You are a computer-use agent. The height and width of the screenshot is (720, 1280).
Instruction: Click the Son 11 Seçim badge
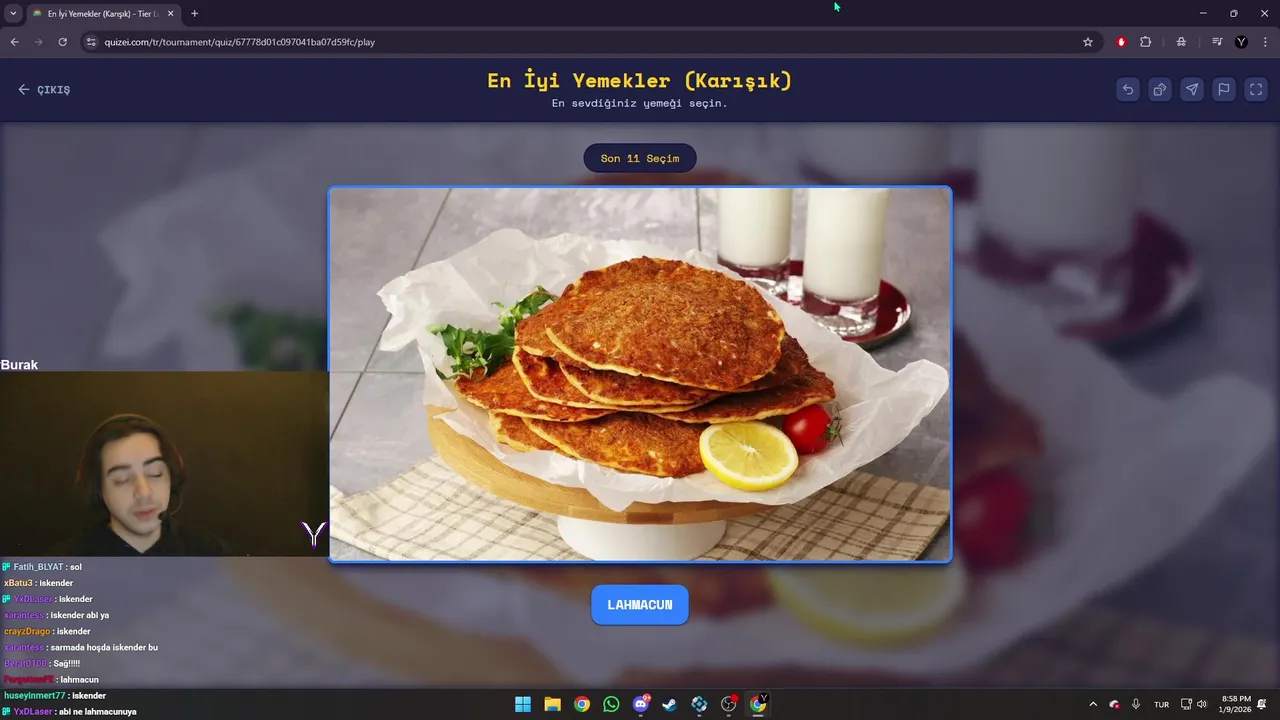tap(640, 158)
